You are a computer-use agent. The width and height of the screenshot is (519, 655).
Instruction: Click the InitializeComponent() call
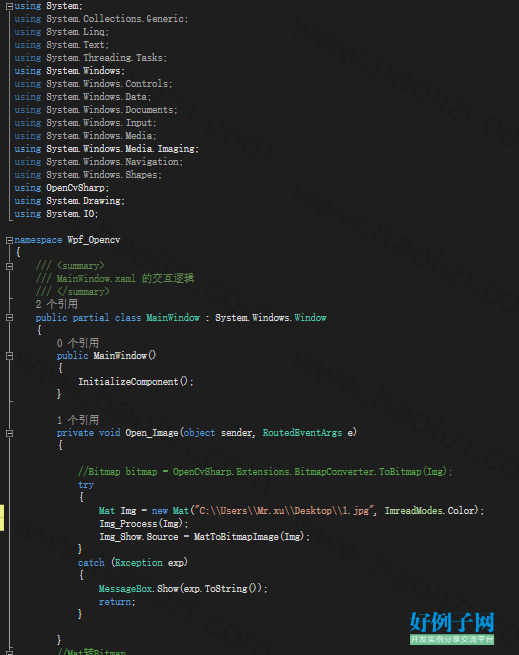(x=135, y=382)
